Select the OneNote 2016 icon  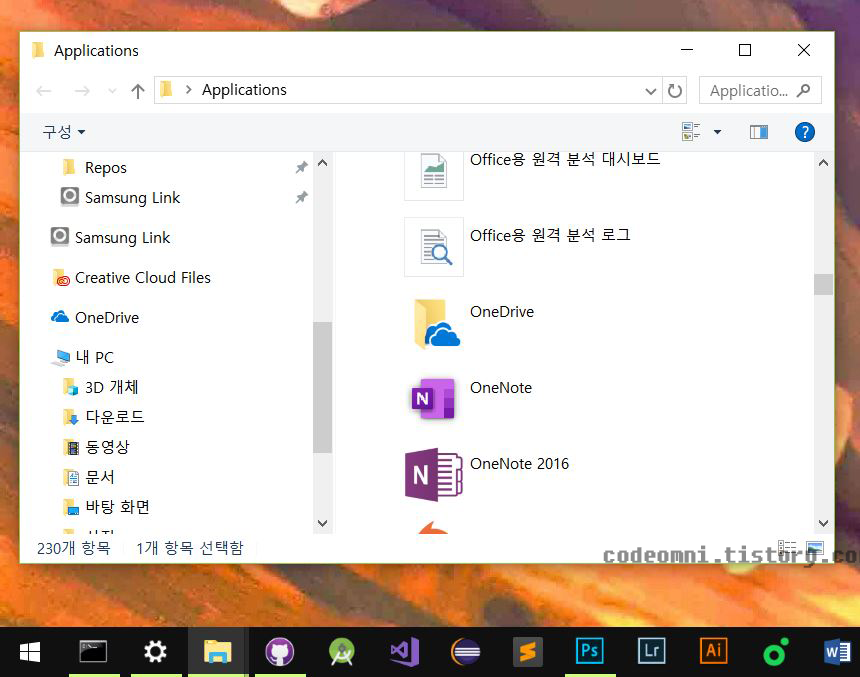[433, 475]
